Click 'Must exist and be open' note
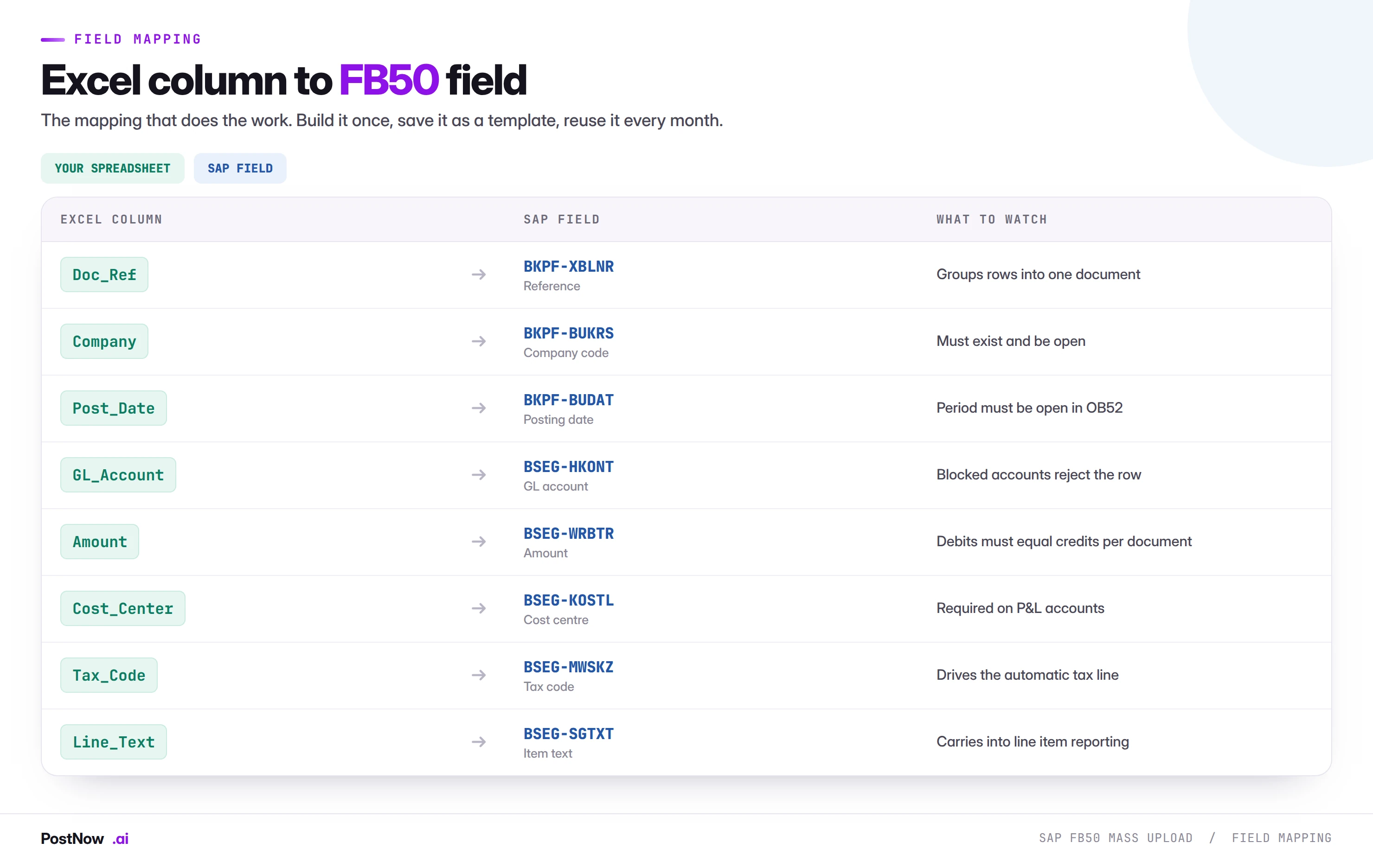Viewport: 1373px width, 868px height. 1011,341
